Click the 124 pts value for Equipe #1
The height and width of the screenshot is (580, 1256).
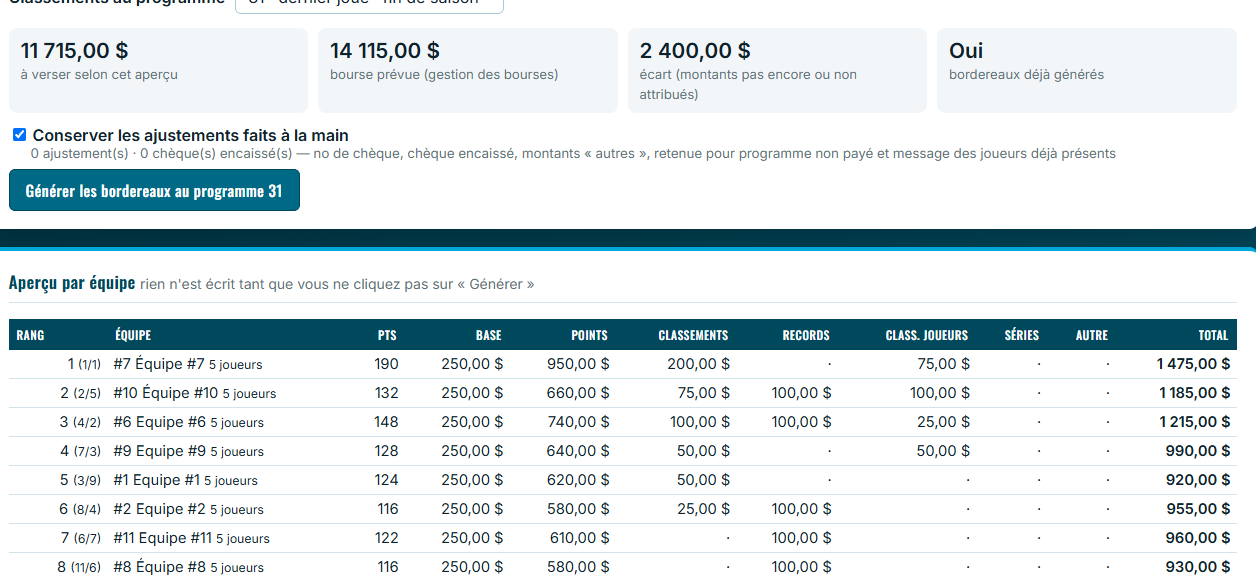pyautogui.click(x=386, y=480)
